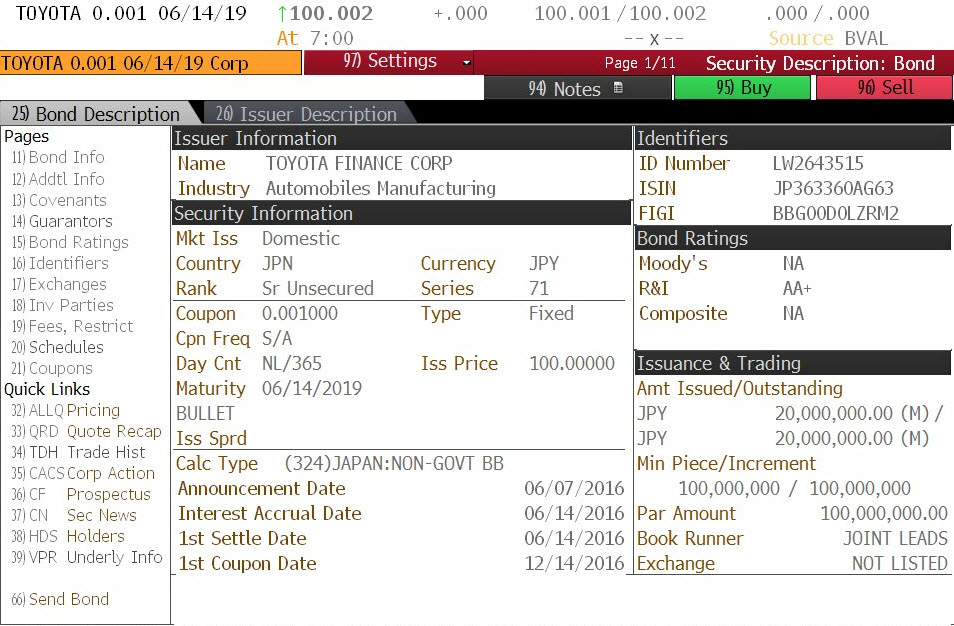Open the 97) Settings menu
This screenshot has width=954, height=626.
(x=388, y=62)
